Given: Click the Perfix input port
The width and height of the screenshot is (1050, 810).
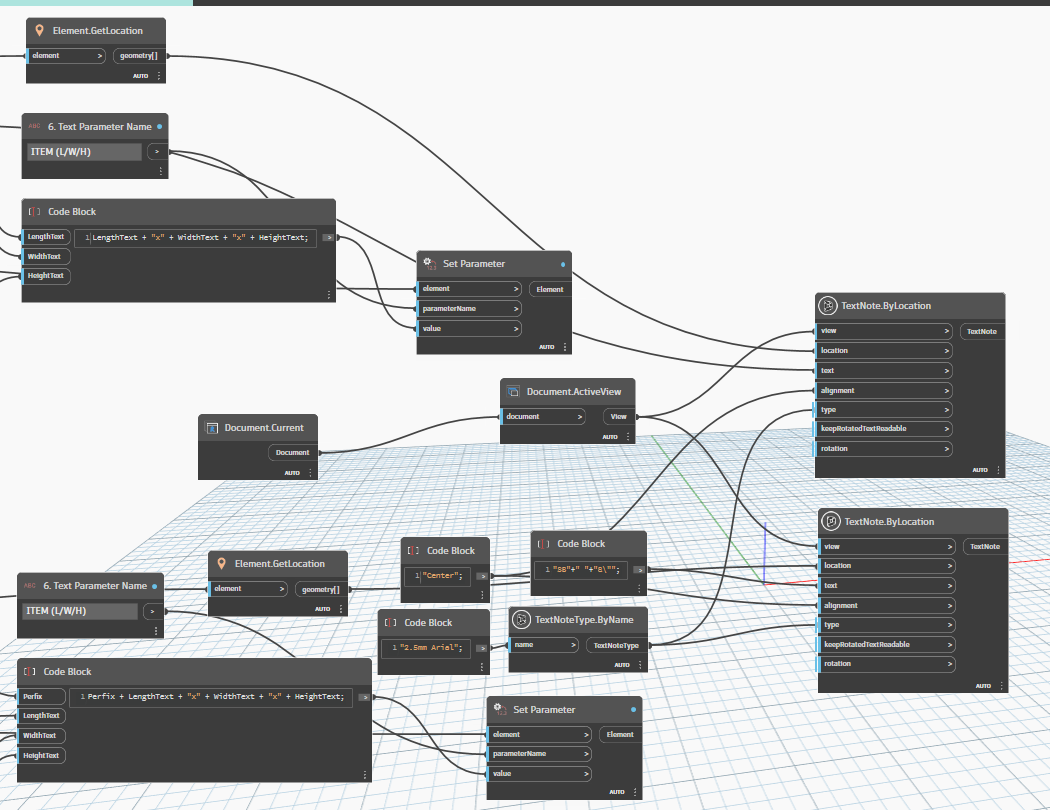Looking at the screenshot, I should click(x=42, y=696).
